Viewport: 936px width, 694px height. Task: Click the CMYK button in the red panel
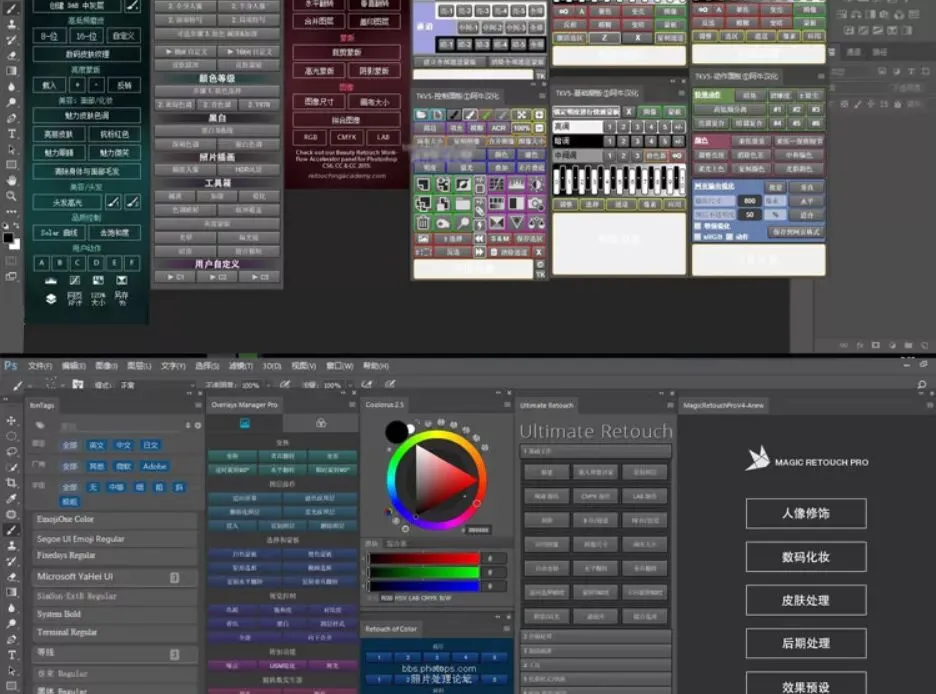(x=346, y=137)
